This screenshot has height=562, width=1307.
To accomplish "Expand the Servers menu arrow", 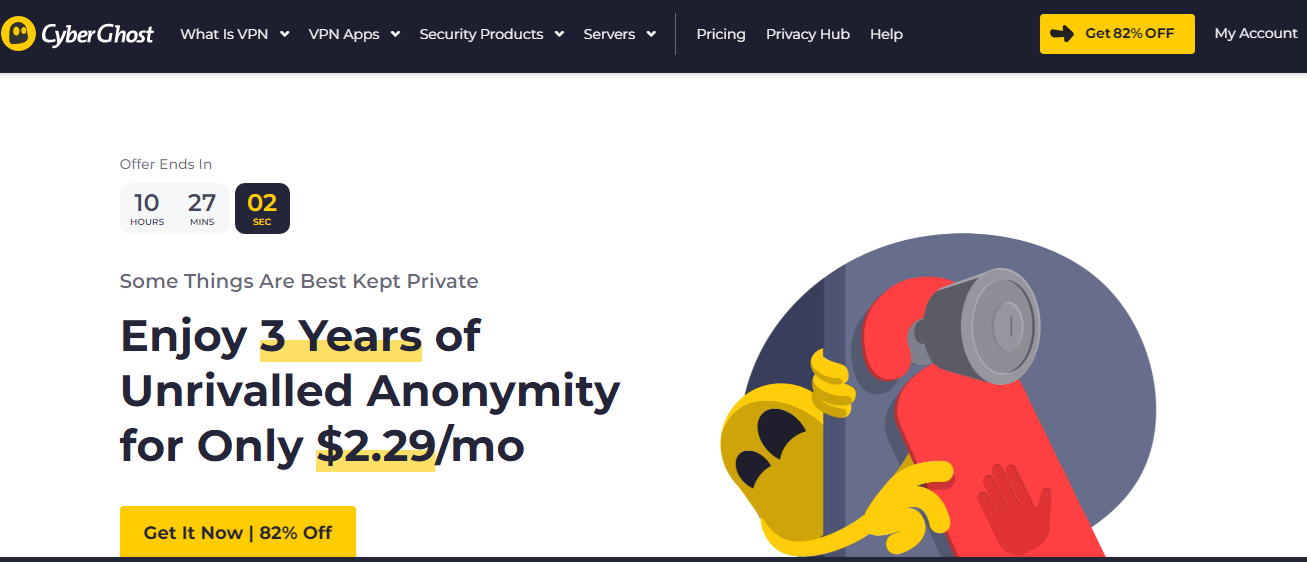I will tap(651, 34).
